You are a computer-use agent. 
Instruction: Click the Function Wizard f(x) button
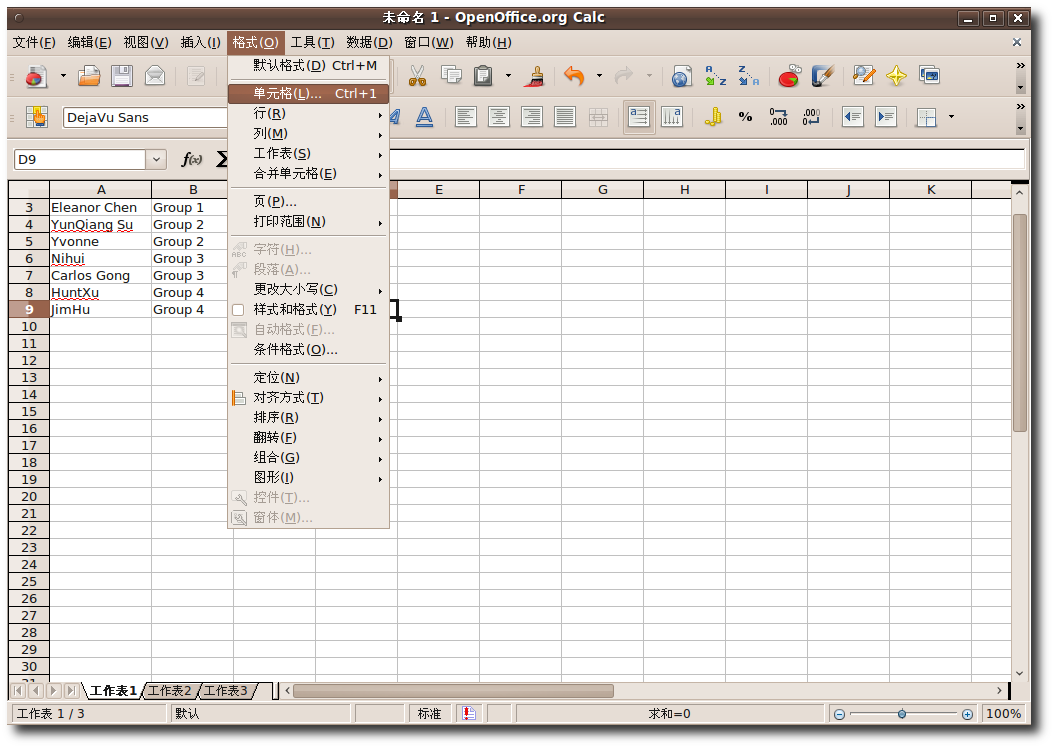[x=192, y=159]
